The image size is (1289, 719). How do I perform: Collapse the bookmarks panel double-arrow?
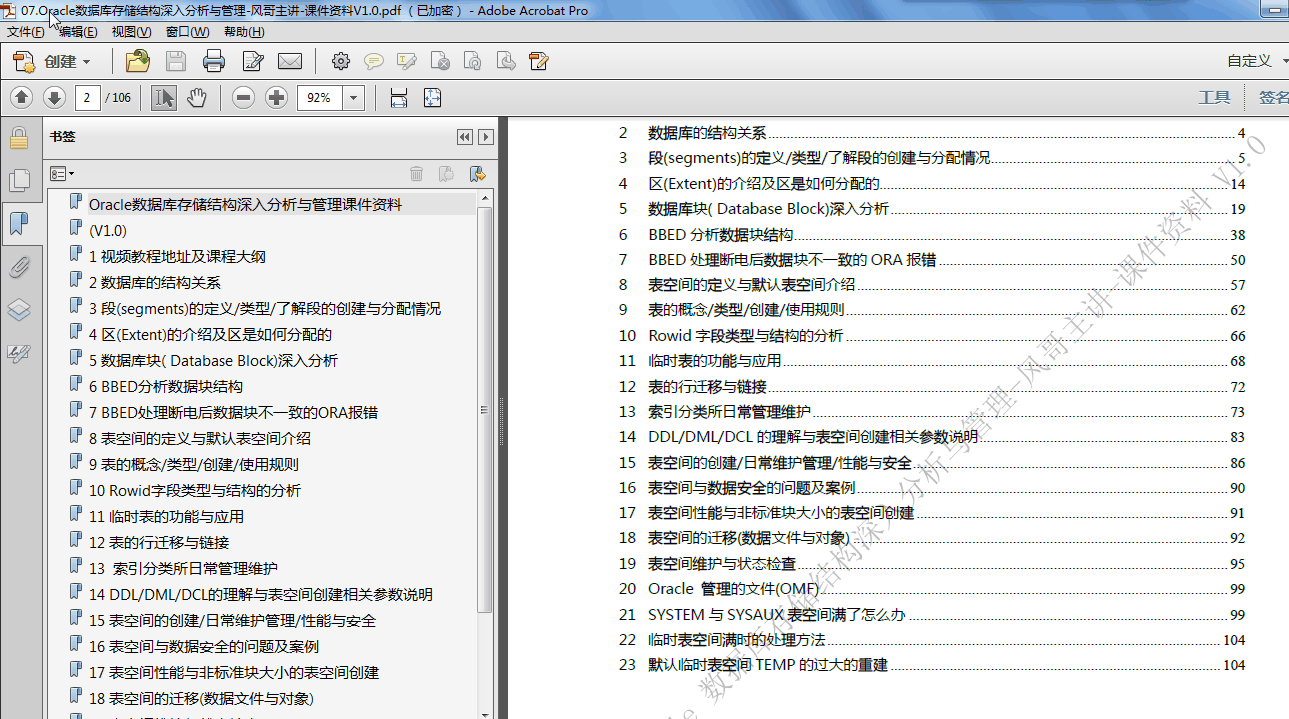[464, 137]
